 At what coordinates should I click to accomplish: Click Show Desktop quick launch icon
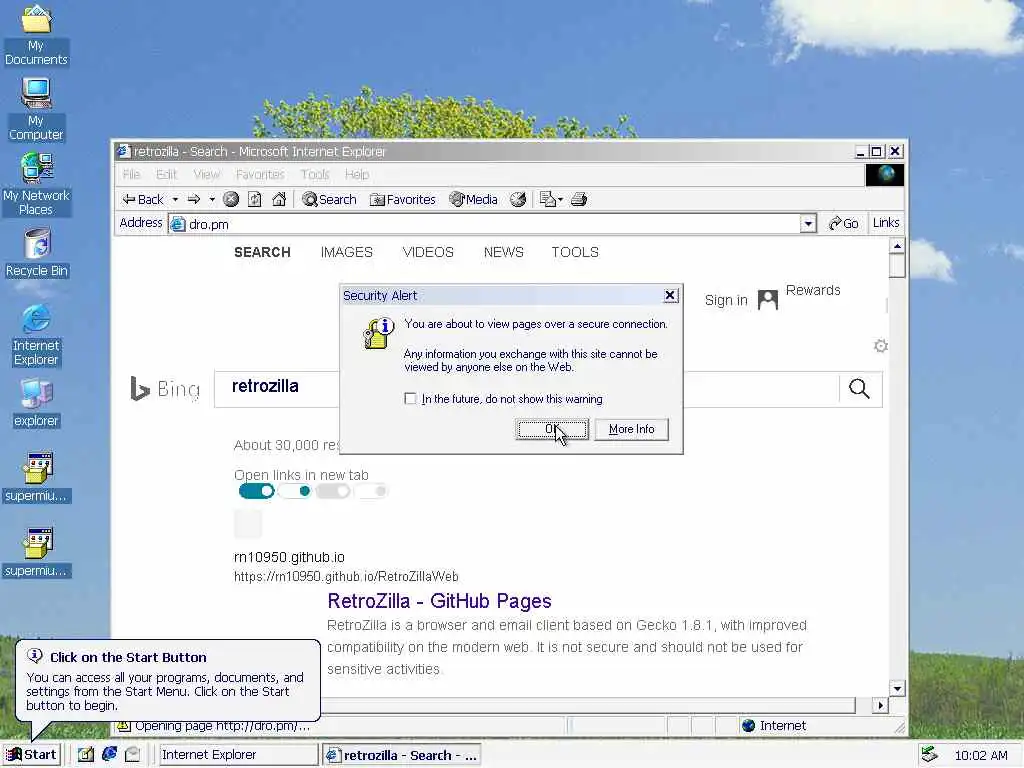point(86,755)
